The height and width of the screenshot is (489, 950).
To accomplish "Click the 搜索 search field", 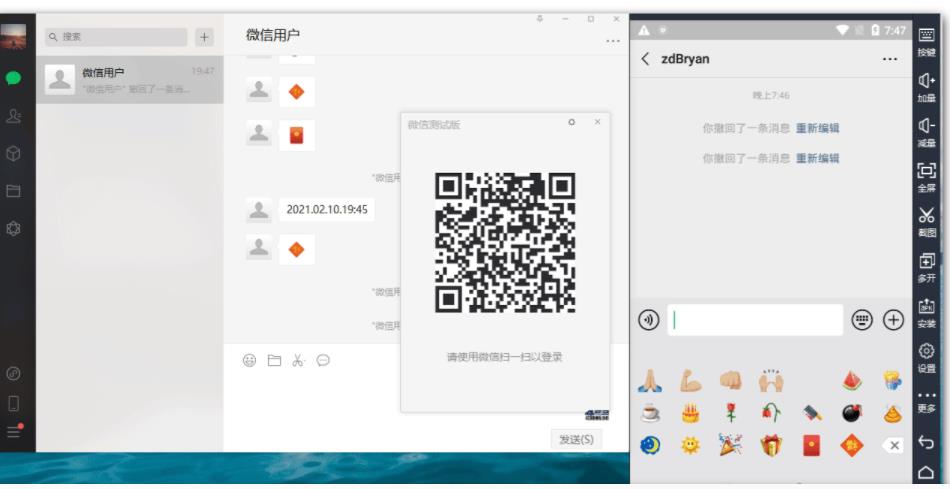I will (116, 37).
